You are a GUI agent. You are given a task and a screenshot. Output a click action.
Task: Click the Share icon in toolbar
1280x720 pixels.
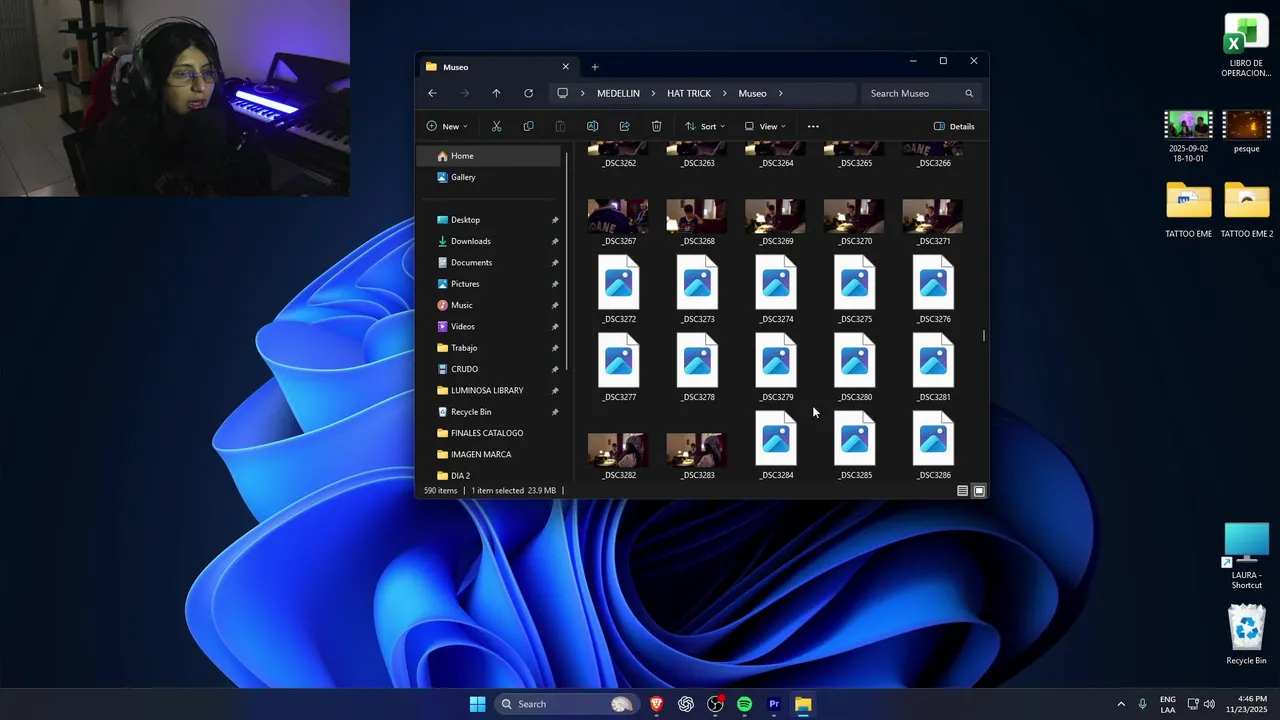coord(624,126)
